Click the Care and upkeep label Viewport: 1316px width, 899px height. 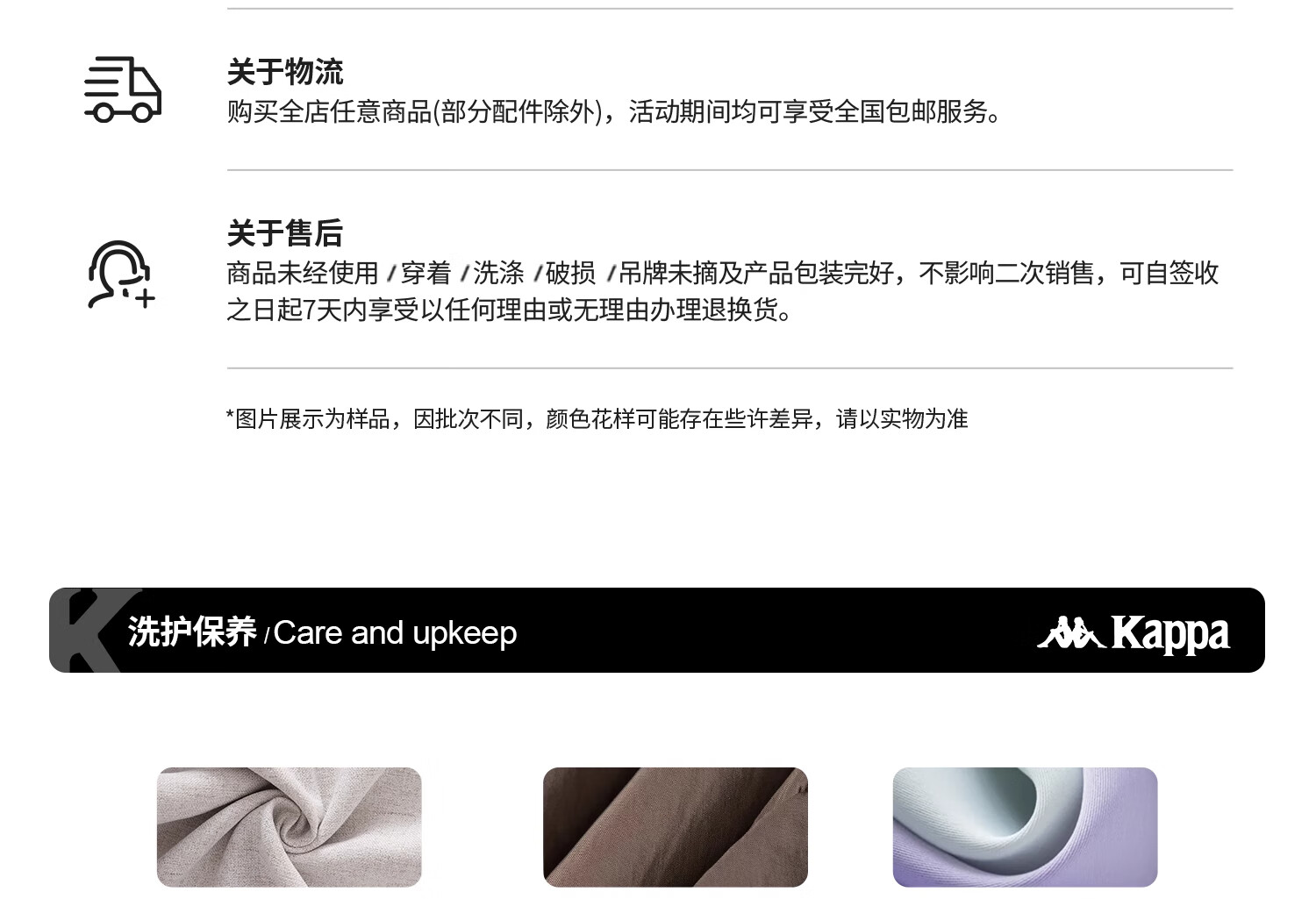pyautogui.click(x=395, y=633)
